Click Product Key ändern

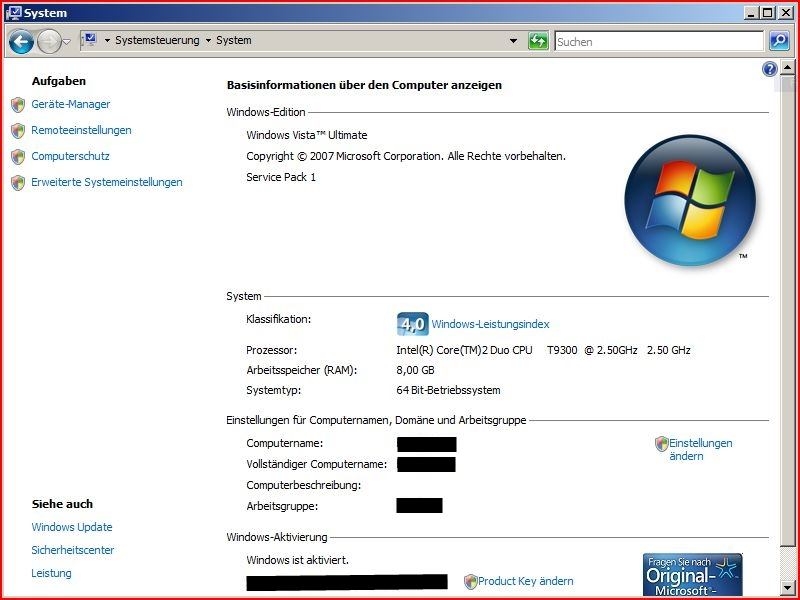[x=526, y=581]
